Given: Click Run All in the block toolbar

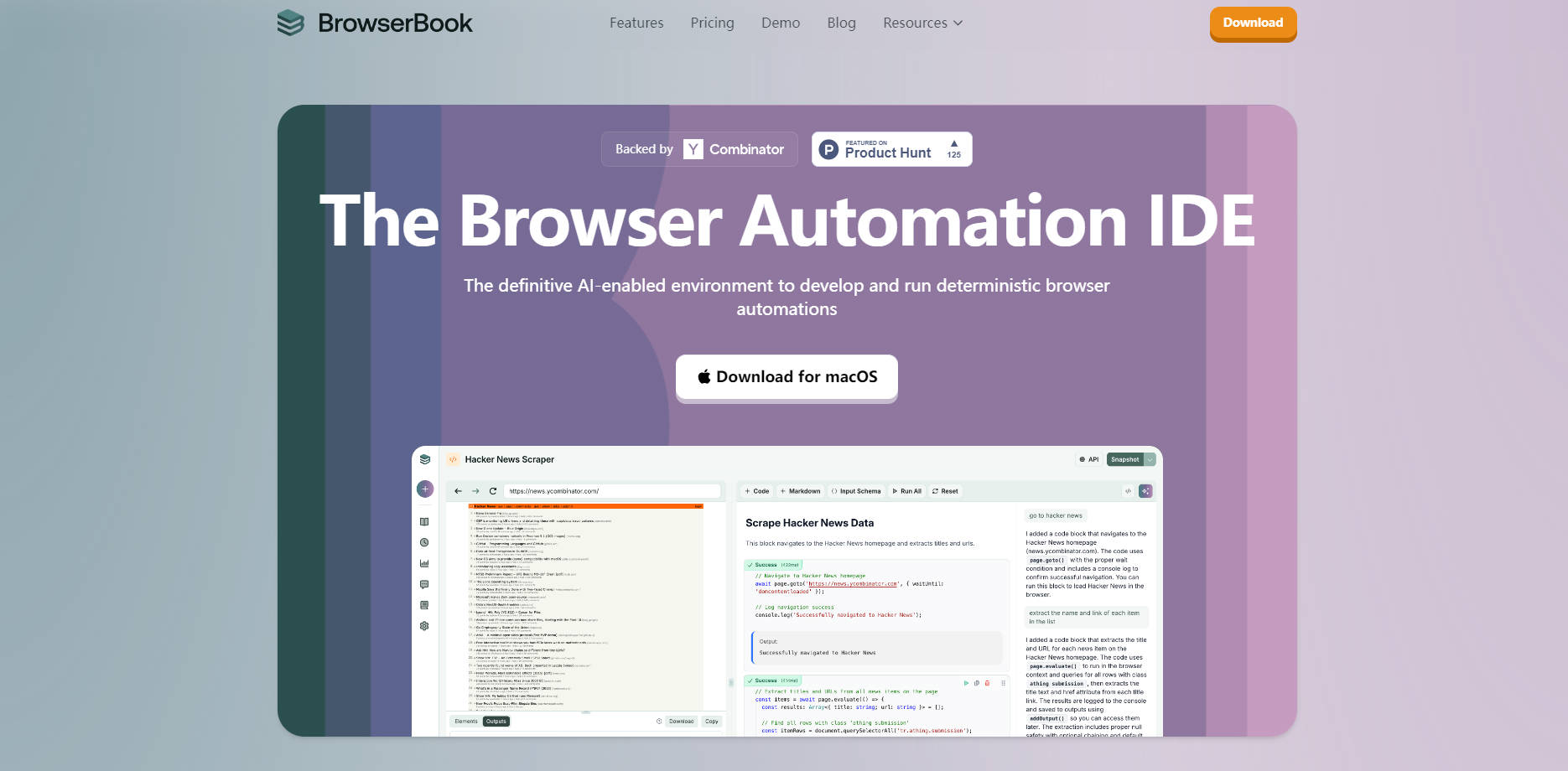Looking at the screenshot, I should pyautogui.click(x=906, y=491).
